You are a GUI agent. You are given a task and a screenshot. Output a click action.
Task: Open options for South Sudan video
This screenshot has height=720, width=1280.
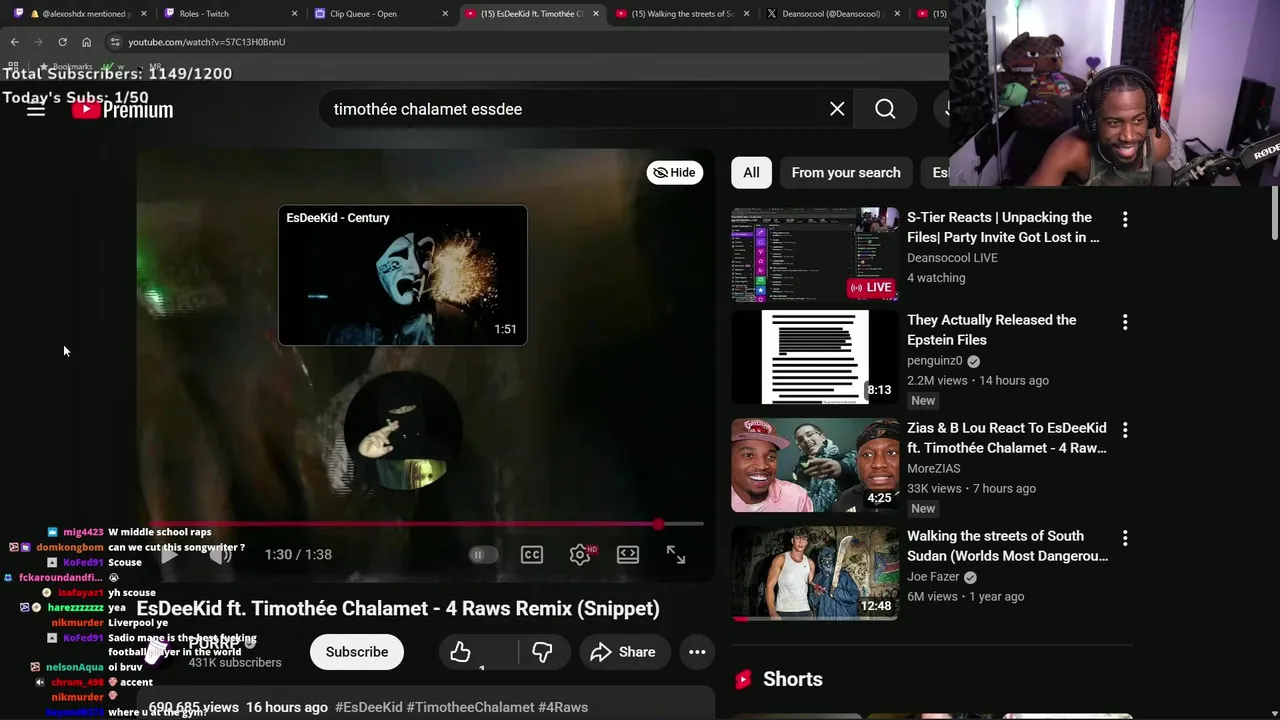[x=1125, y=538]
